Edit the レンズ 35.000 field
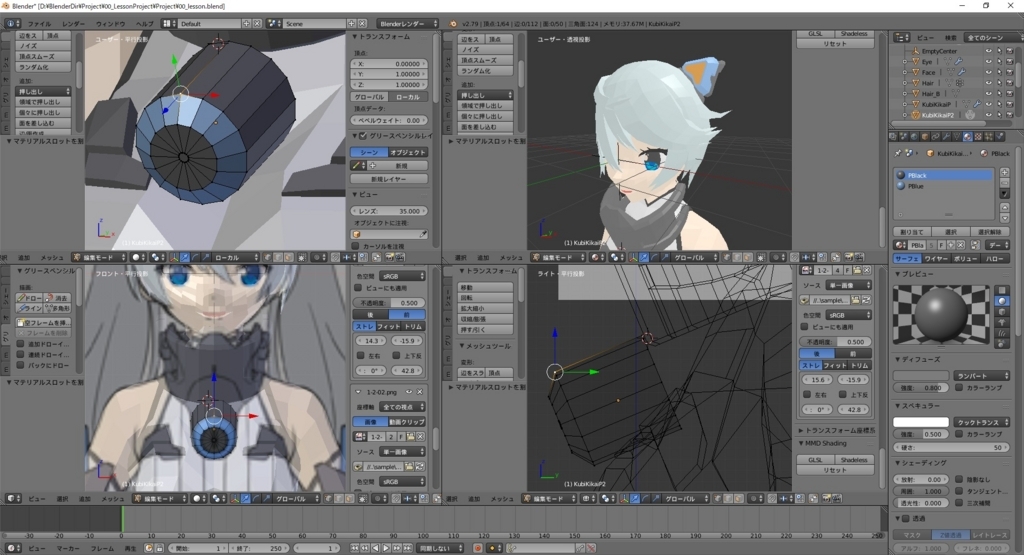Screen dimensions: 1024x555 [389, 211]
